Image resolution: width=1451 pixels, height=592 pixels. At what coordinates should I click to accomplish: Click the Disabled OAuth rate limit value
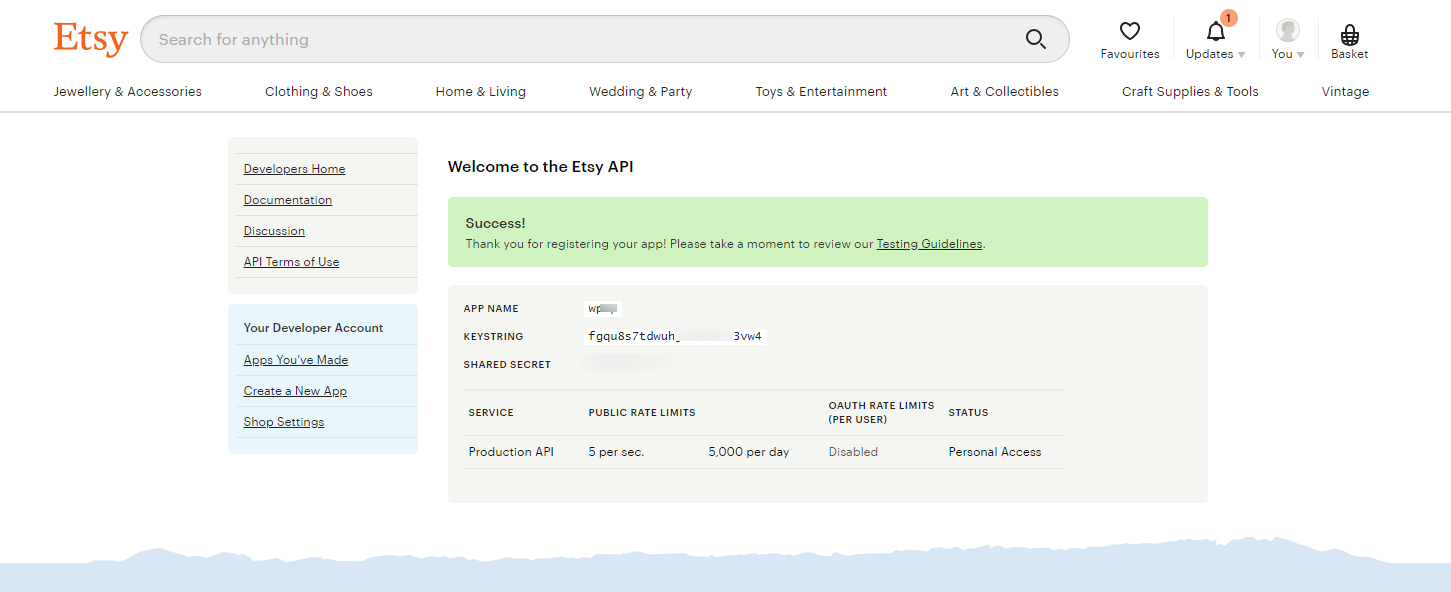coord(853,452)
